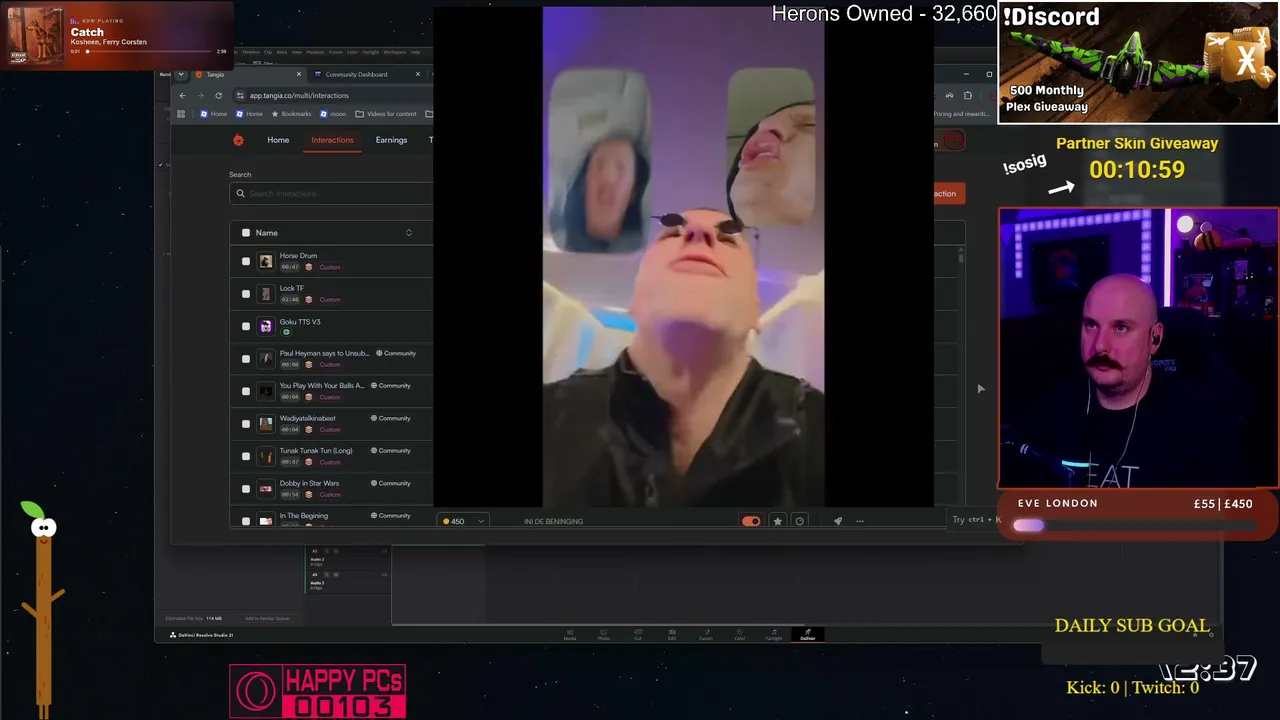Toggle the In The Begining interaction switch
The width and height of the screenshot is (1280, 720).
[x=751, y=521]
